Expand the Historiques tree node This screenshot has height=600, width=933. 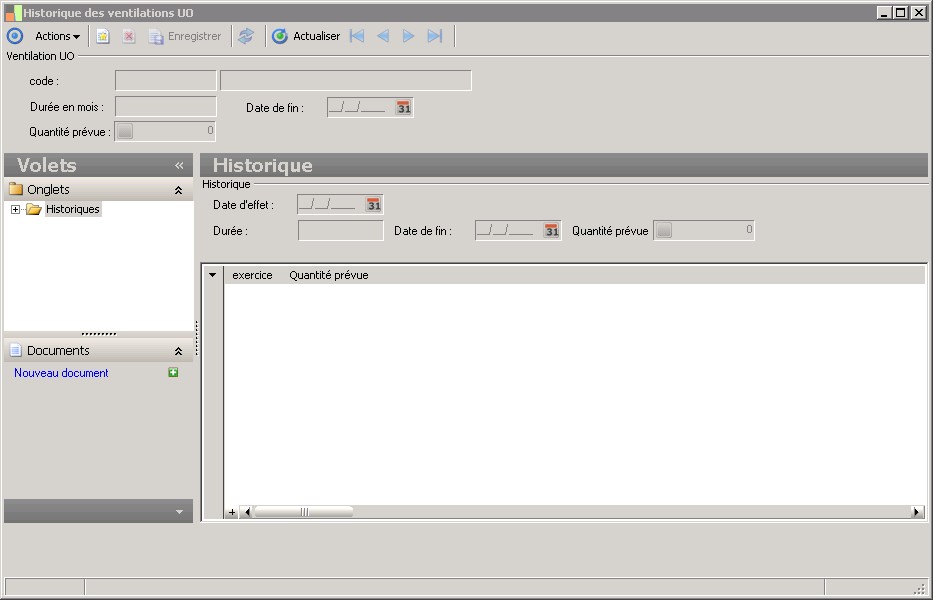point(15,209)
